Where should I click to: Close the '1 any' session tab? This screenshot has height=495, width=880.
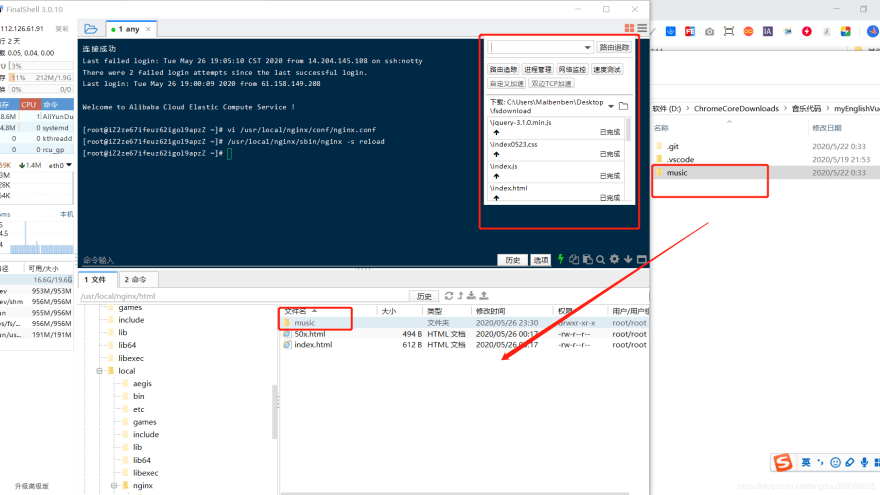point(148,29)
